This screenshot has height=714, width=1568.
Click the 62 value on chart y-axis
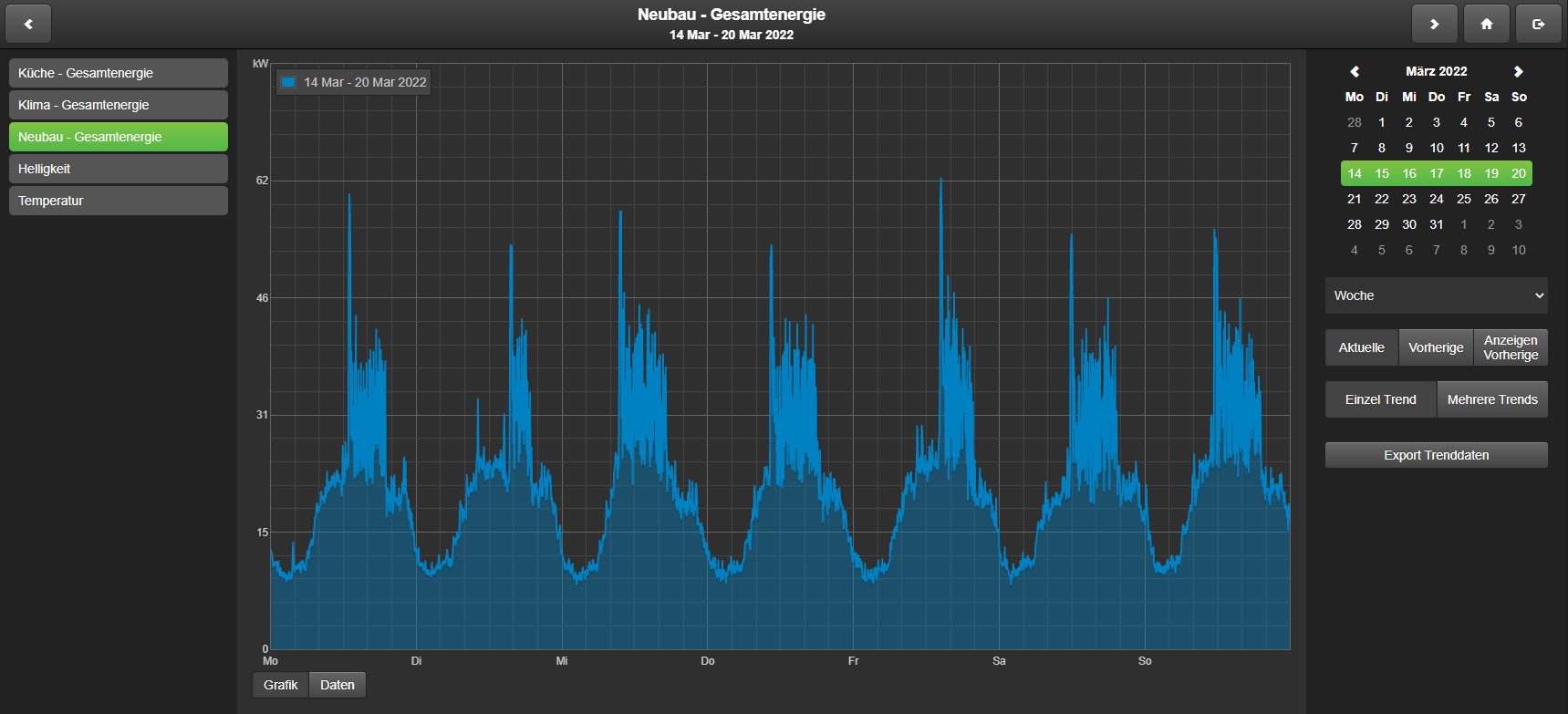[x=263, y=181]
